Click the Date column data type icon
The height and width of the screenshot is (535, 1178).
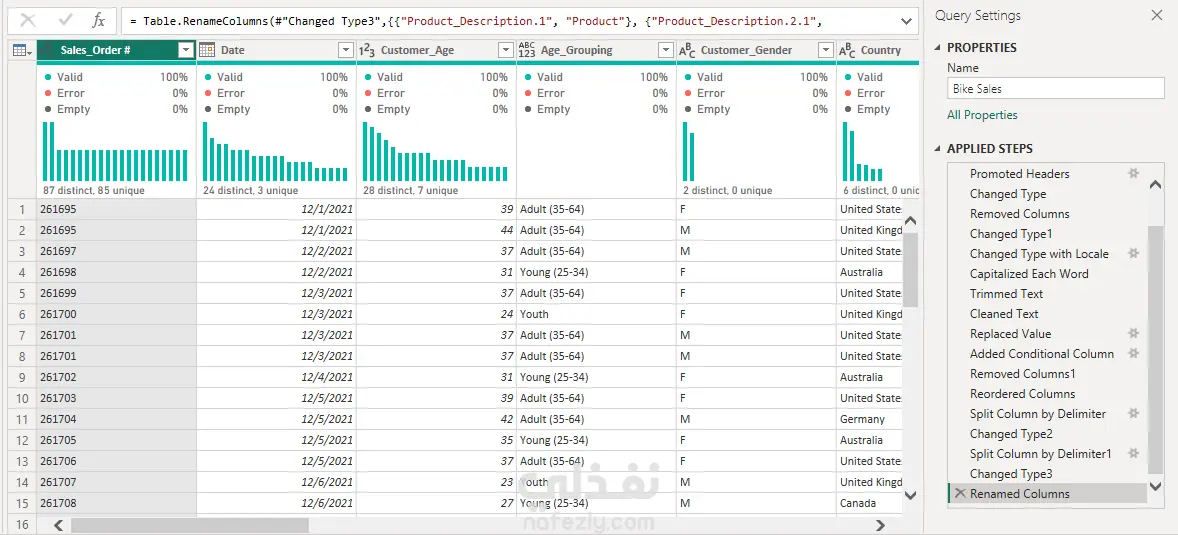tap(207, 50)
